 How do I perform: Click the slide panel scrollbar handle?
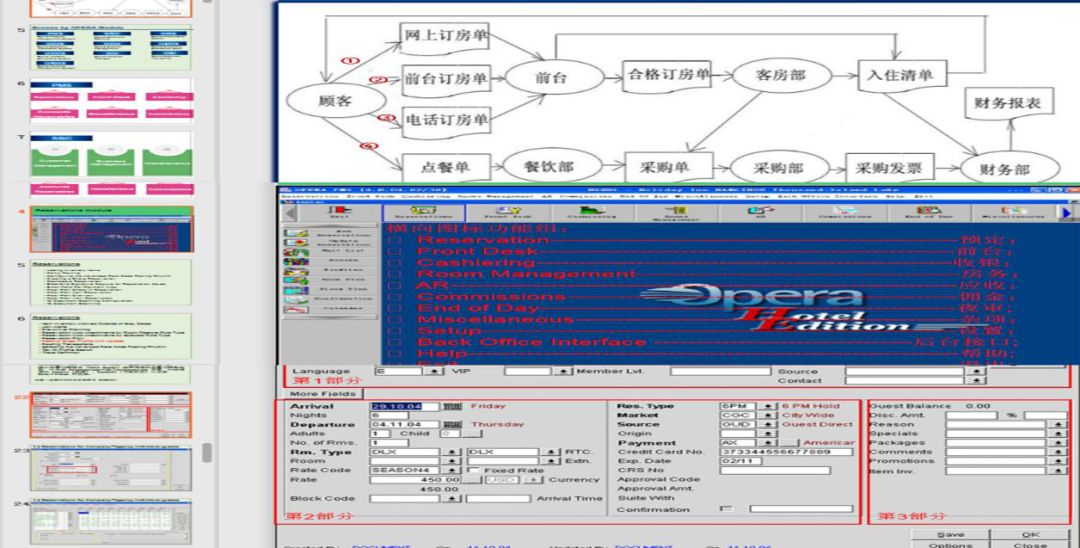coord(207,452)
